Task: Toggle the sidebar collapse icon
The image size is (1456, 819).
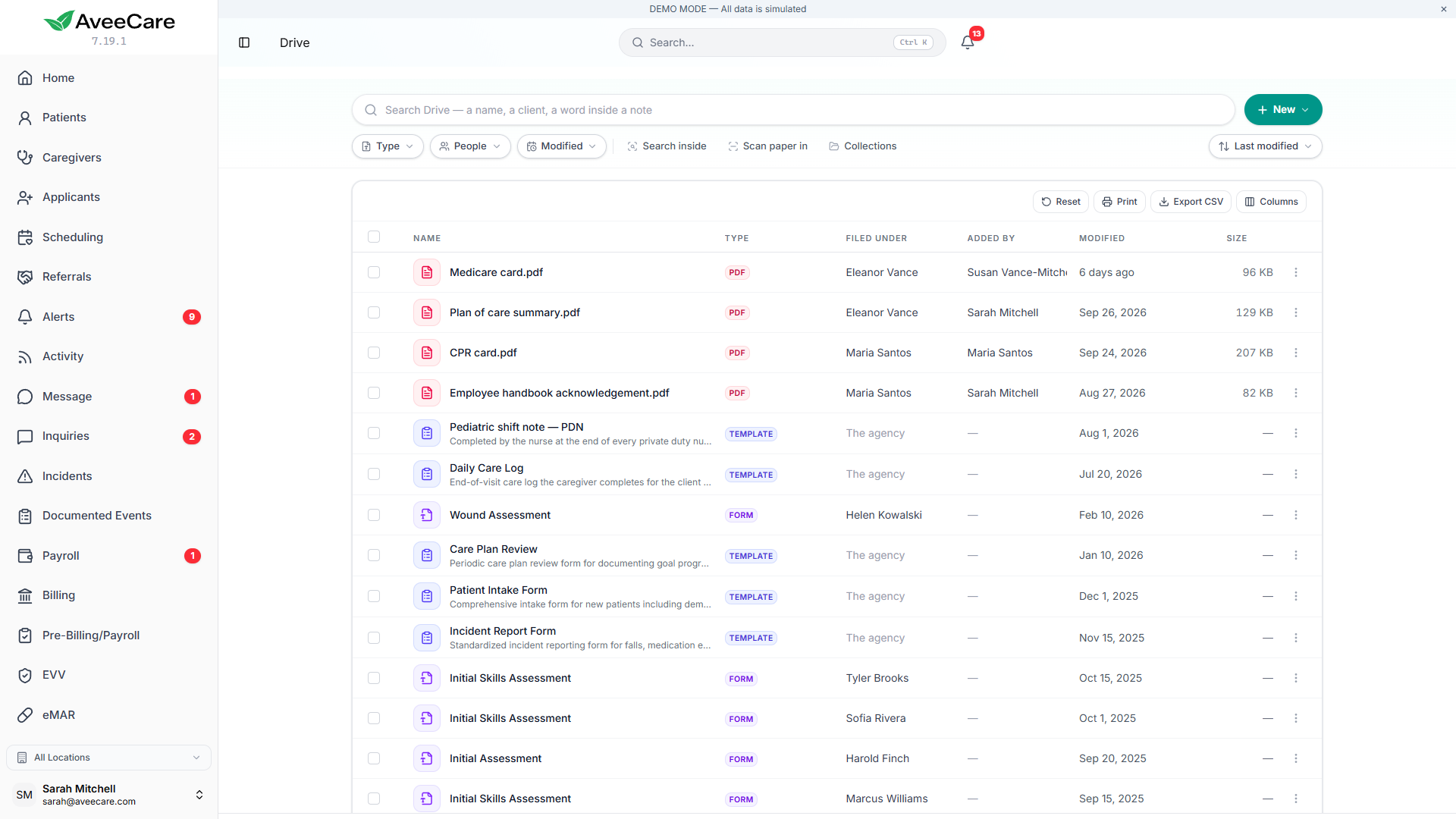Action: [x=244, y=42]
